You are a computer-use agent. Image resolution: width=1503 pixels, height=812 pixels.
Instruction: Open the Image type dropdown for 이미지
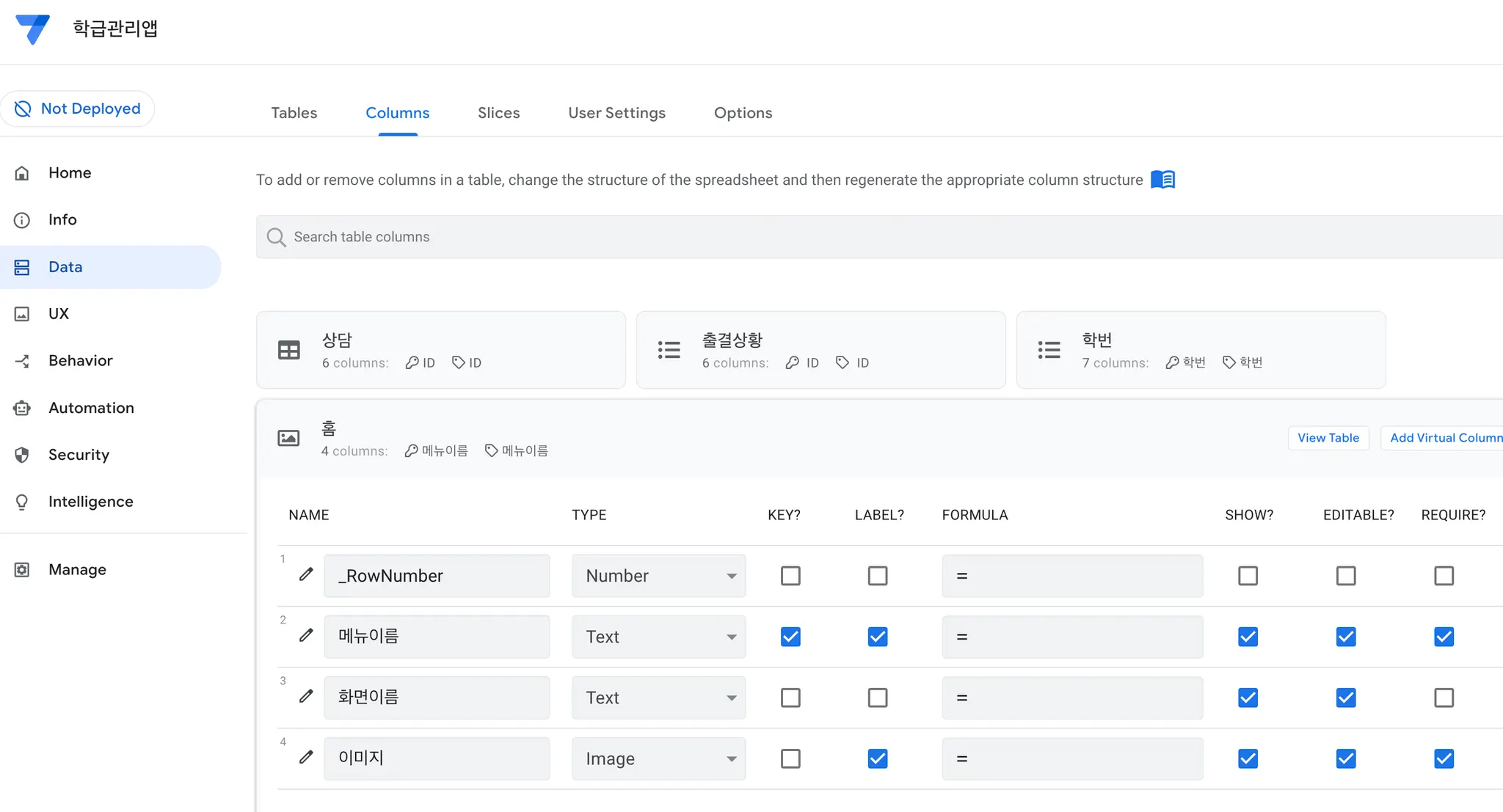pyautogui.click(x=658, y=758)
